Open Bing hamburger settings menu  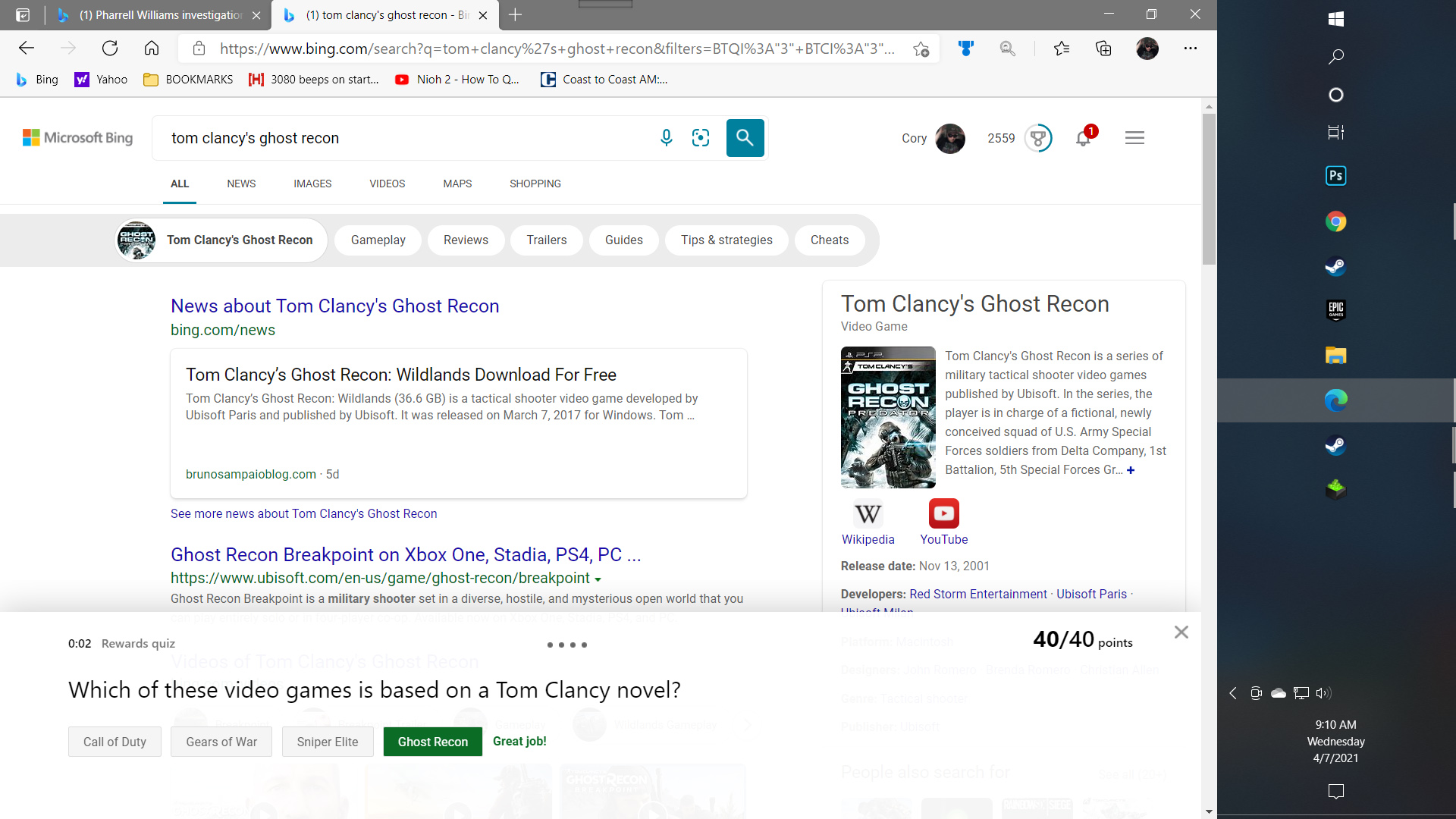[x=1134, y=138]
